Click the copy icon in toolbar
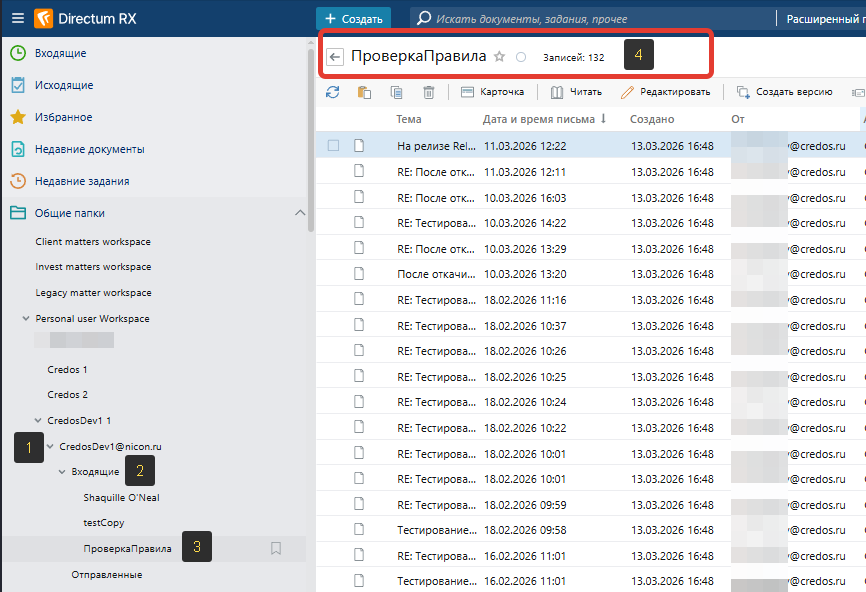This screenshot has width=866, height=592. (x=397, y=92)
